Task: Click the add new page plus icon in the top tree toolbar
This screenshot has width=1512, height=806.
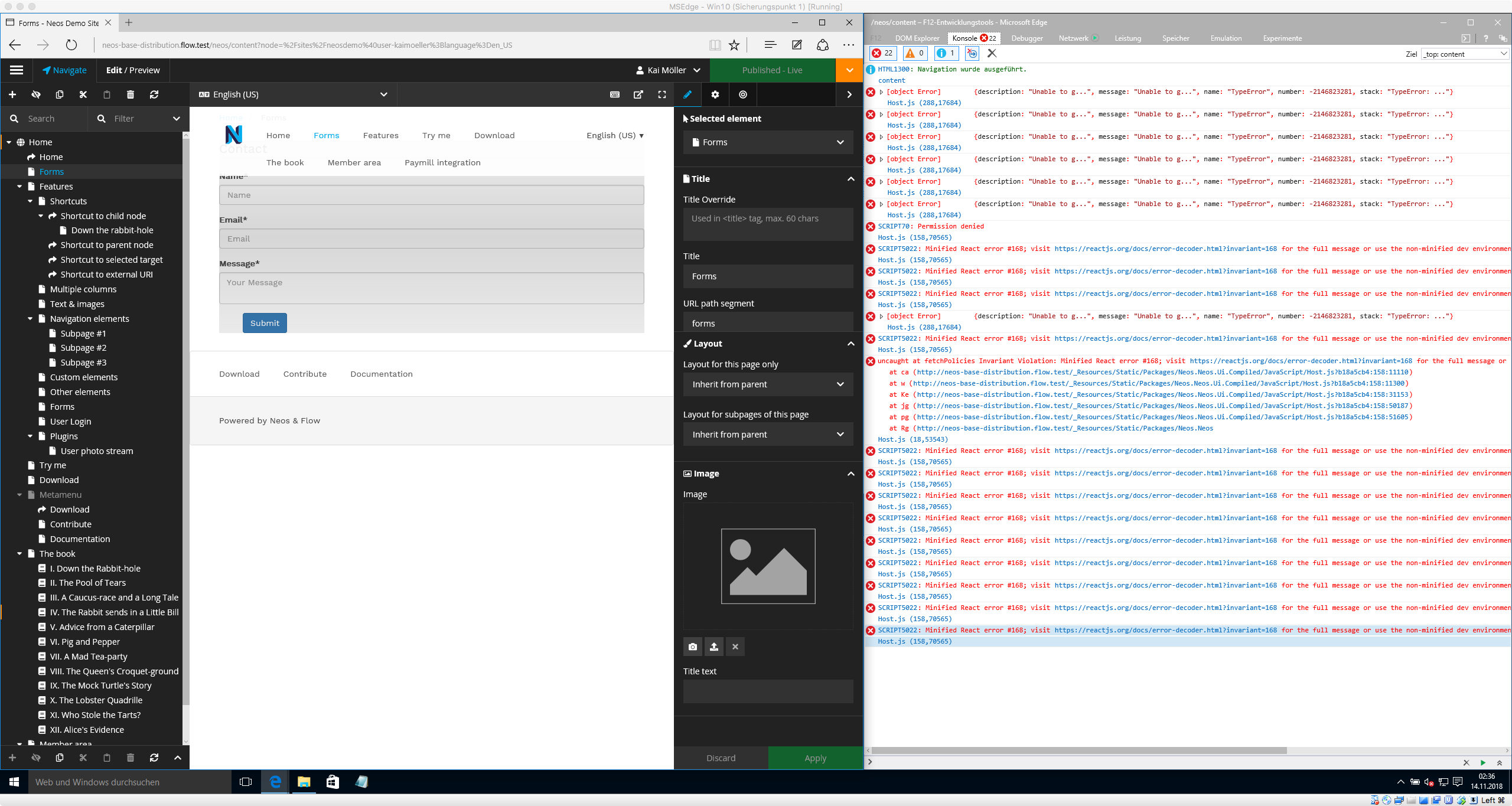Action: point(12,94)
